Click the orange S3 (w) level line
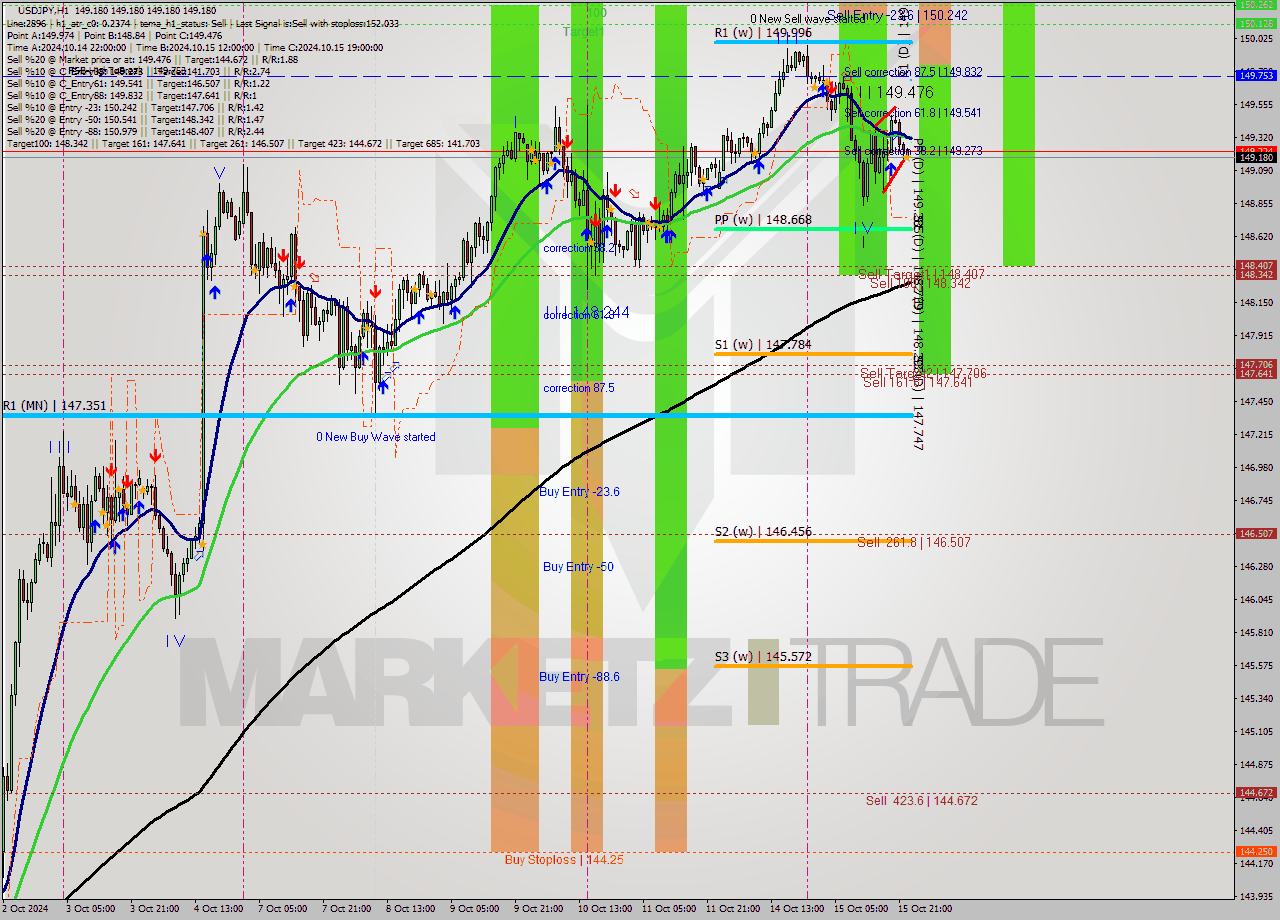Viewport: 1280px width, 920px height. pyautogui.click(x=813, y=666)
